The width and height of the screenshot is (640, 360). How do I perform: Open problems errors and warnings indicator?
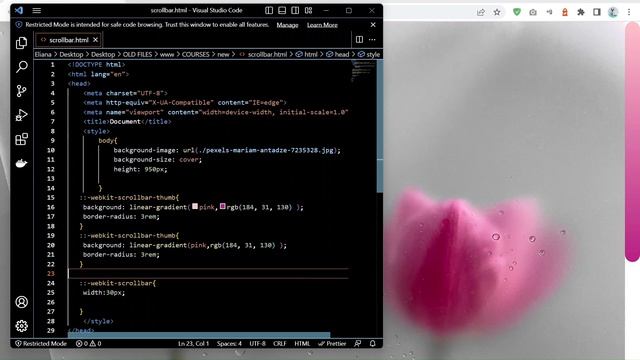coord(89,344)
